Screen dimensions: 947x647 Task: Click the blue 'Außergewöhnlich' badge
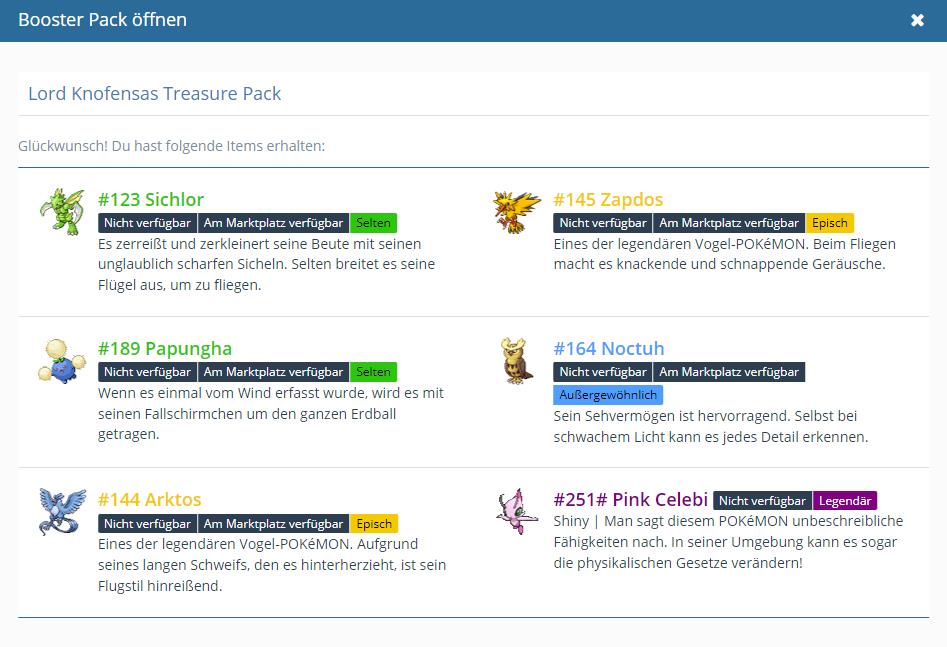[608, 395]
